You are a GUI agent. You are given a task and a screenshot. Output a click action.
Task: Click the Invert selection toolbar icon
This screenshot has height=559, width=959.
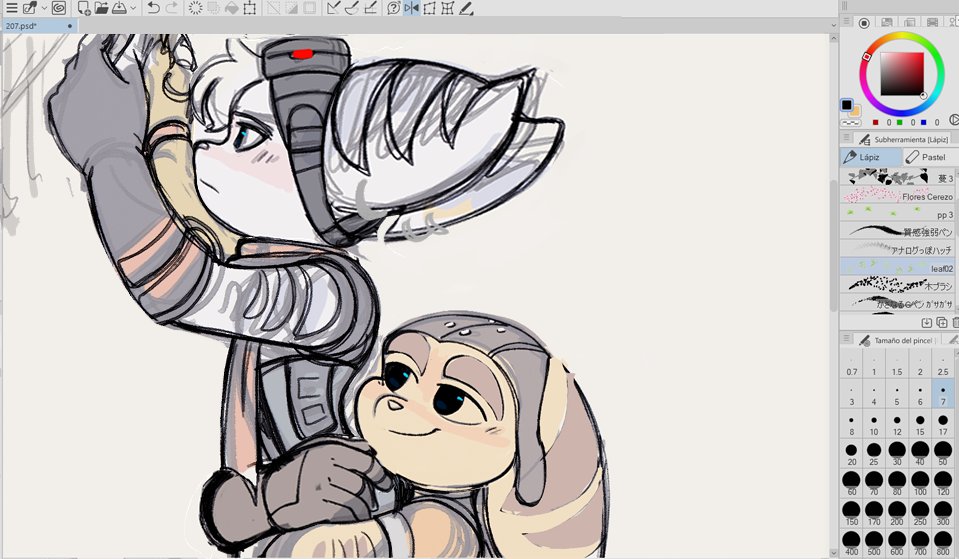pyautogui.click(x=291, y=8)
